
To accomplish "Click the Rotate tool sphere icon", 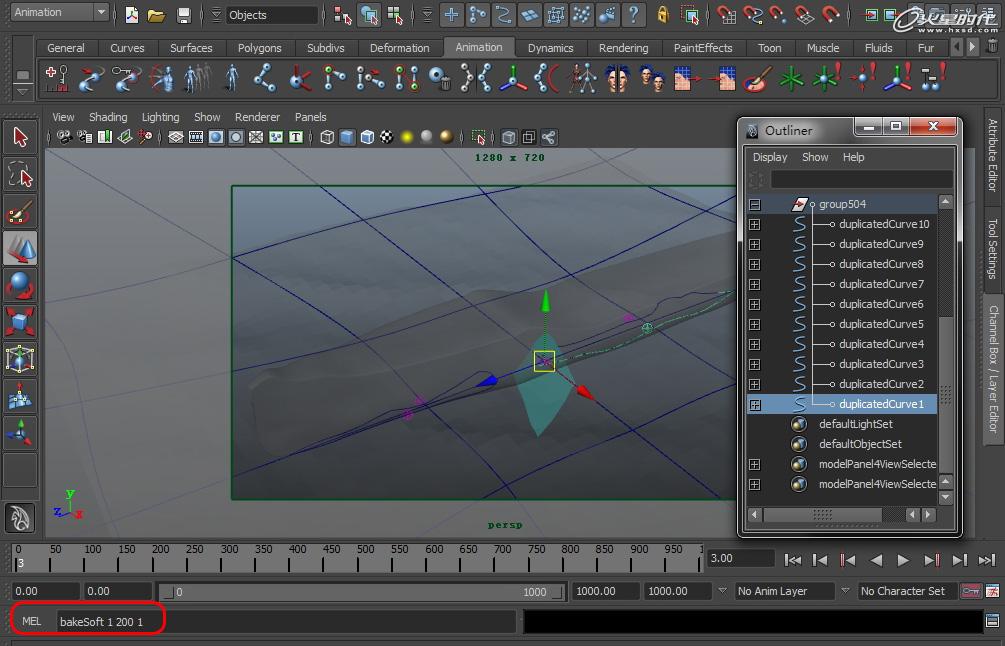I will [x=20, y=285].
